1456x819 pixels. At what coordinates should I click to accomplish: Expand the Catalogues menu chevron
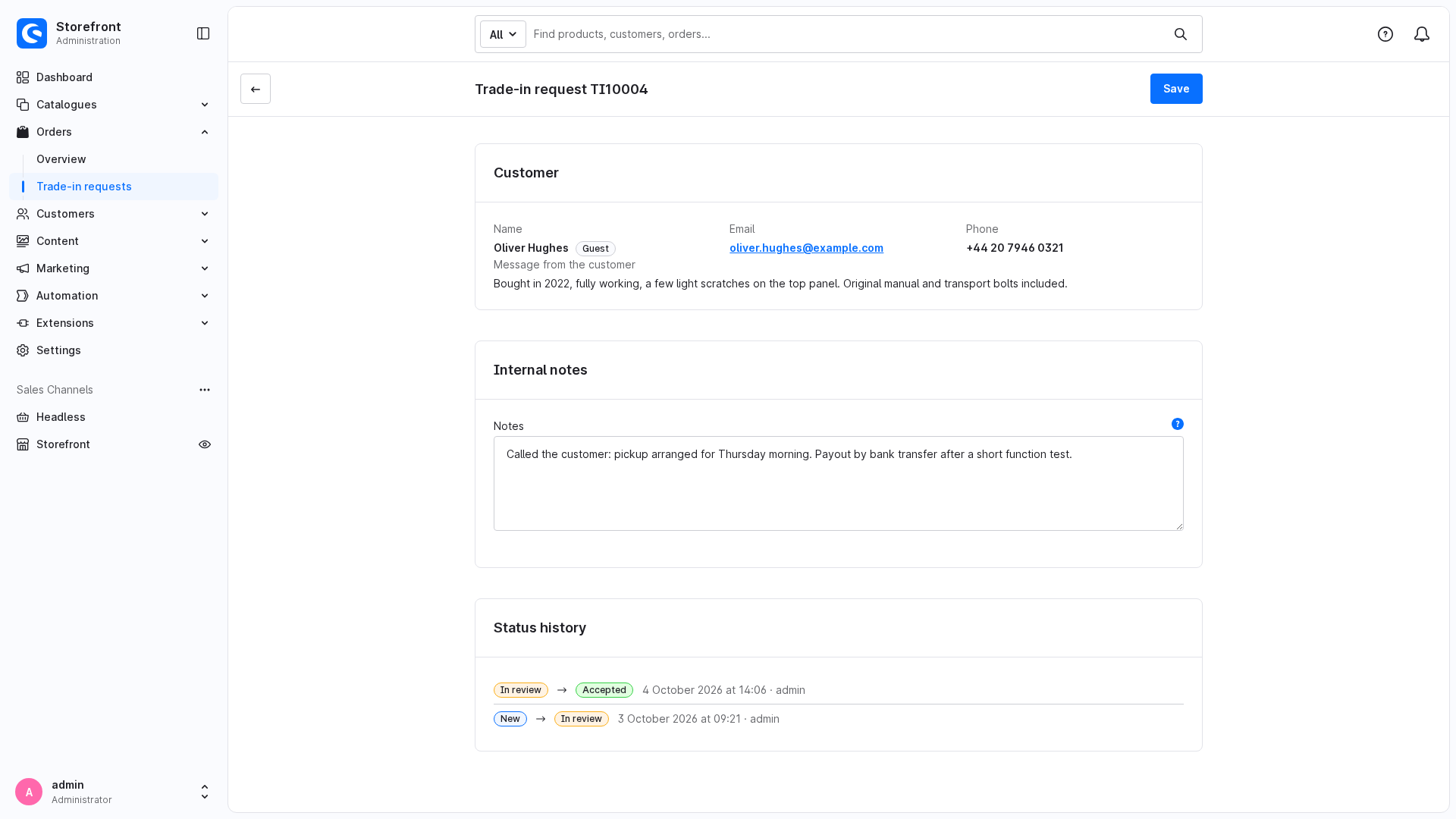pyautogui.click(x=205, y=105)
